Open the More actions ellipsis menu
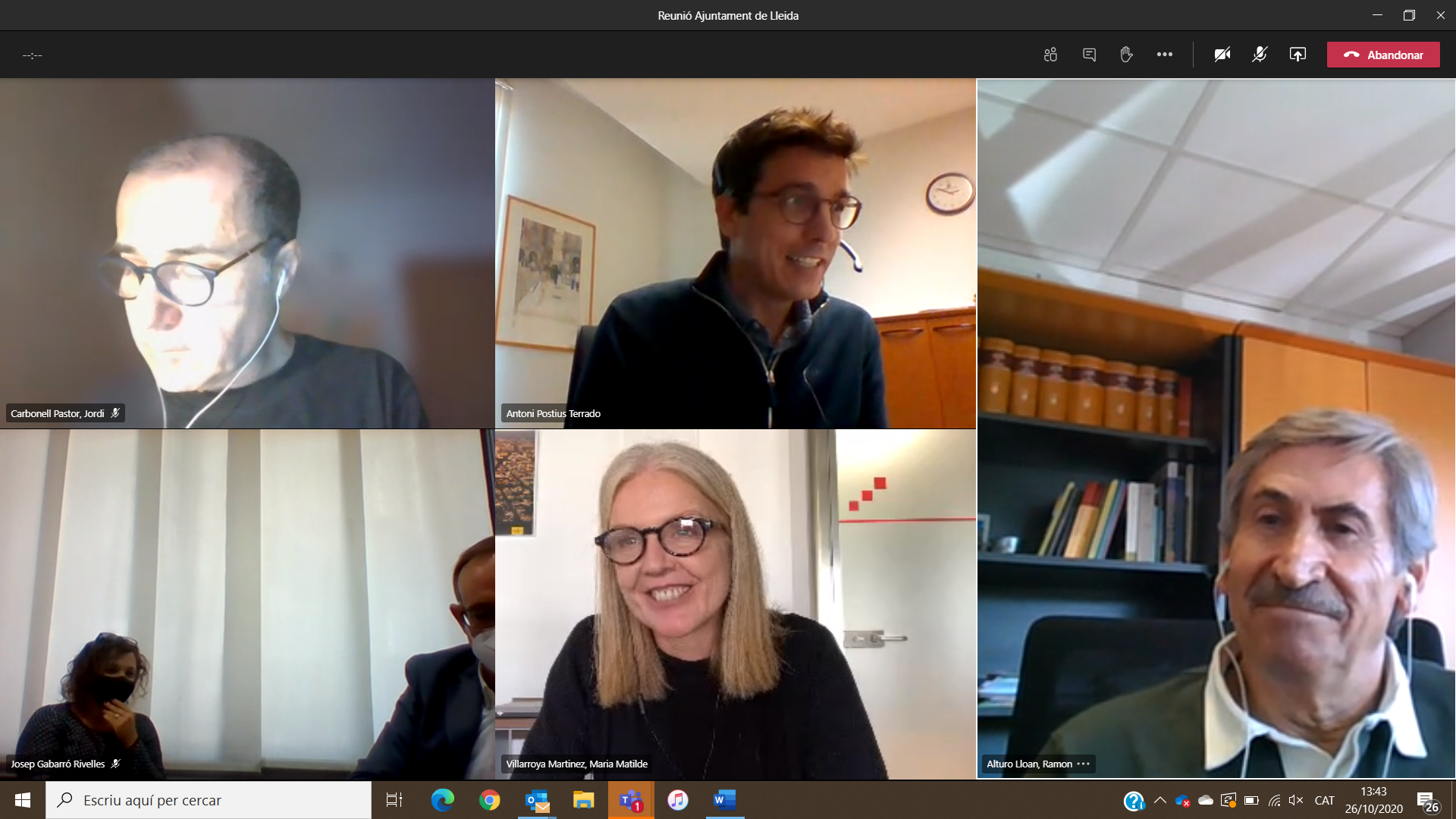Image resolution: width=1456 pixels, height=819 pixels. (x=1165, y=55)
